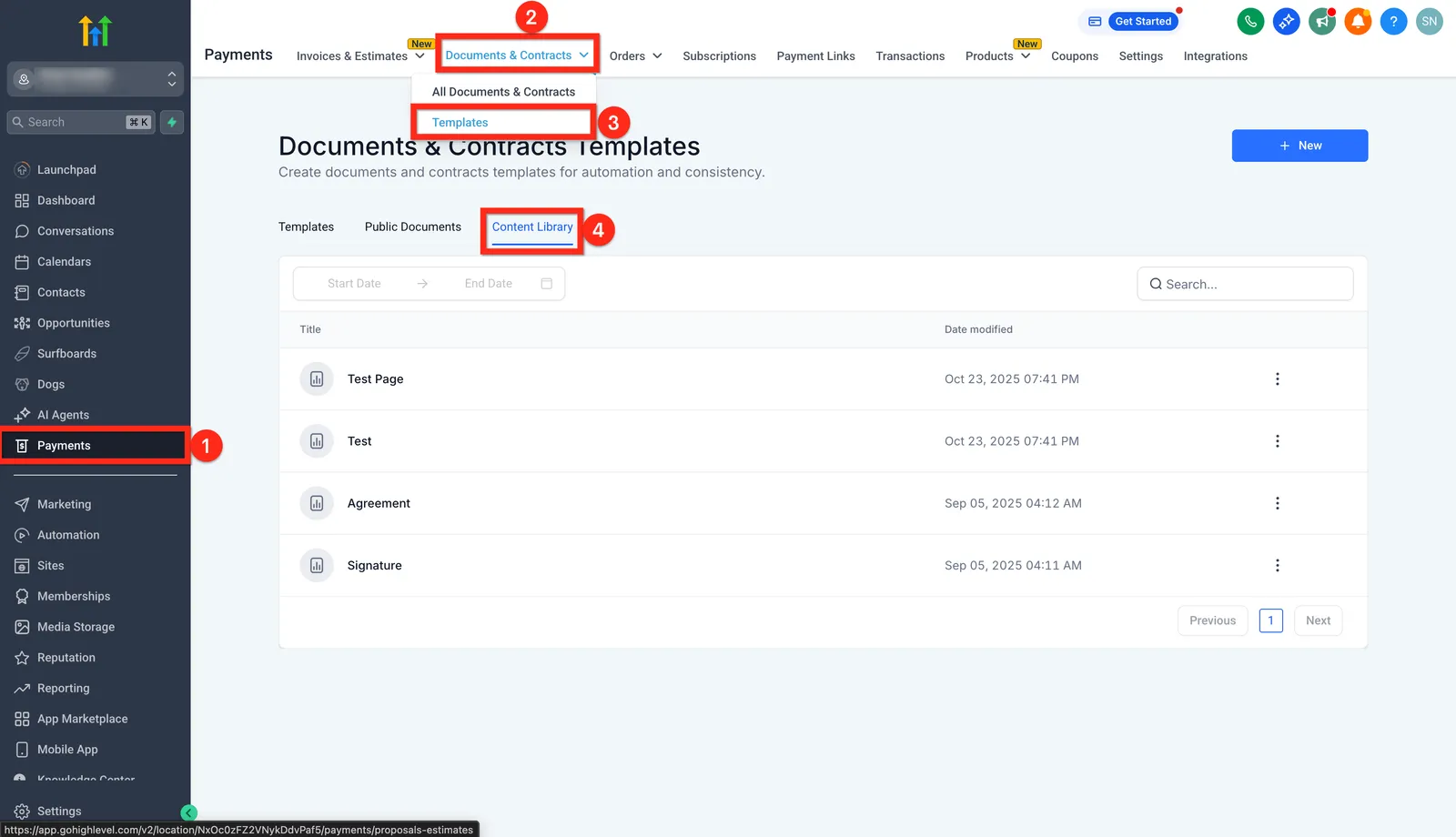Open Surfboards in the sidebar
The width and height of the screenshot is (1456, 837).
pos(66,354)
